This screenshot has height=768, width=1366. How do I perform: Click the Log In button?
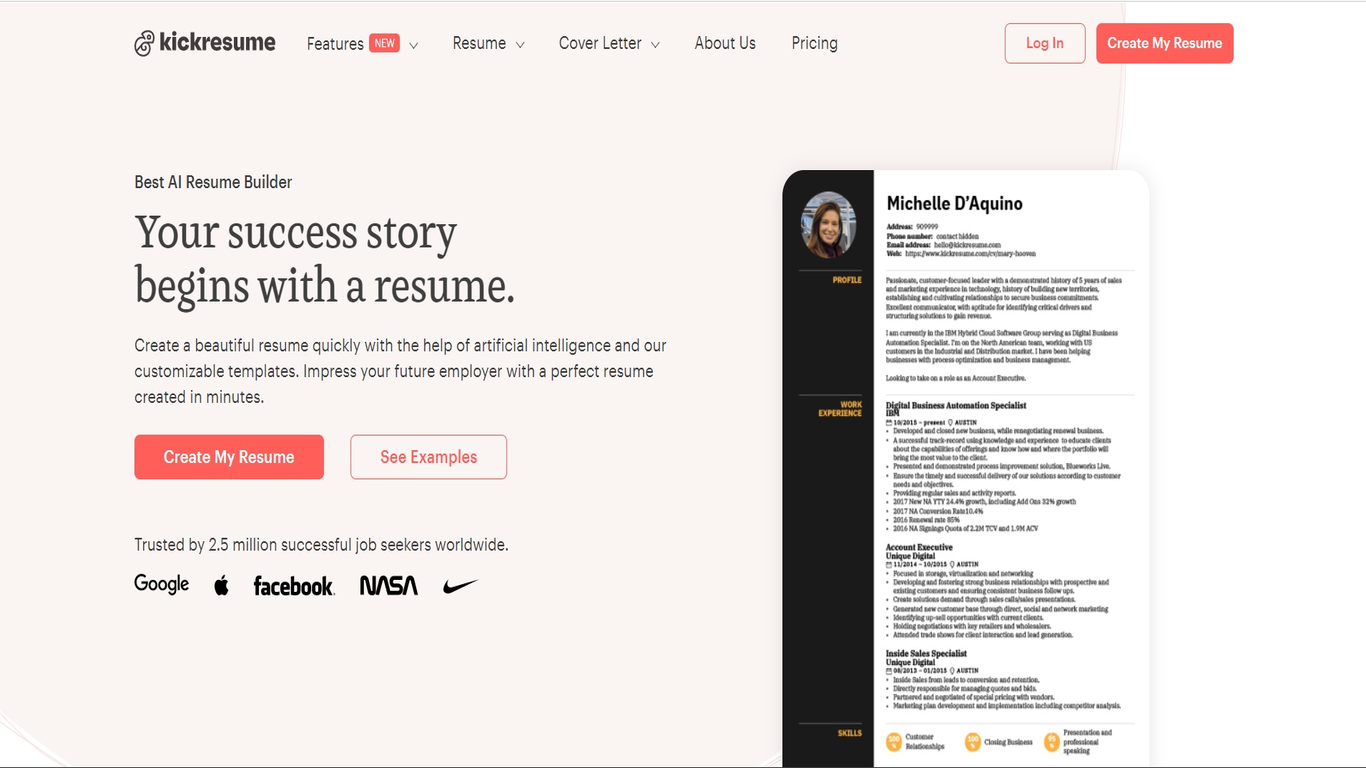coord(1044,43)
